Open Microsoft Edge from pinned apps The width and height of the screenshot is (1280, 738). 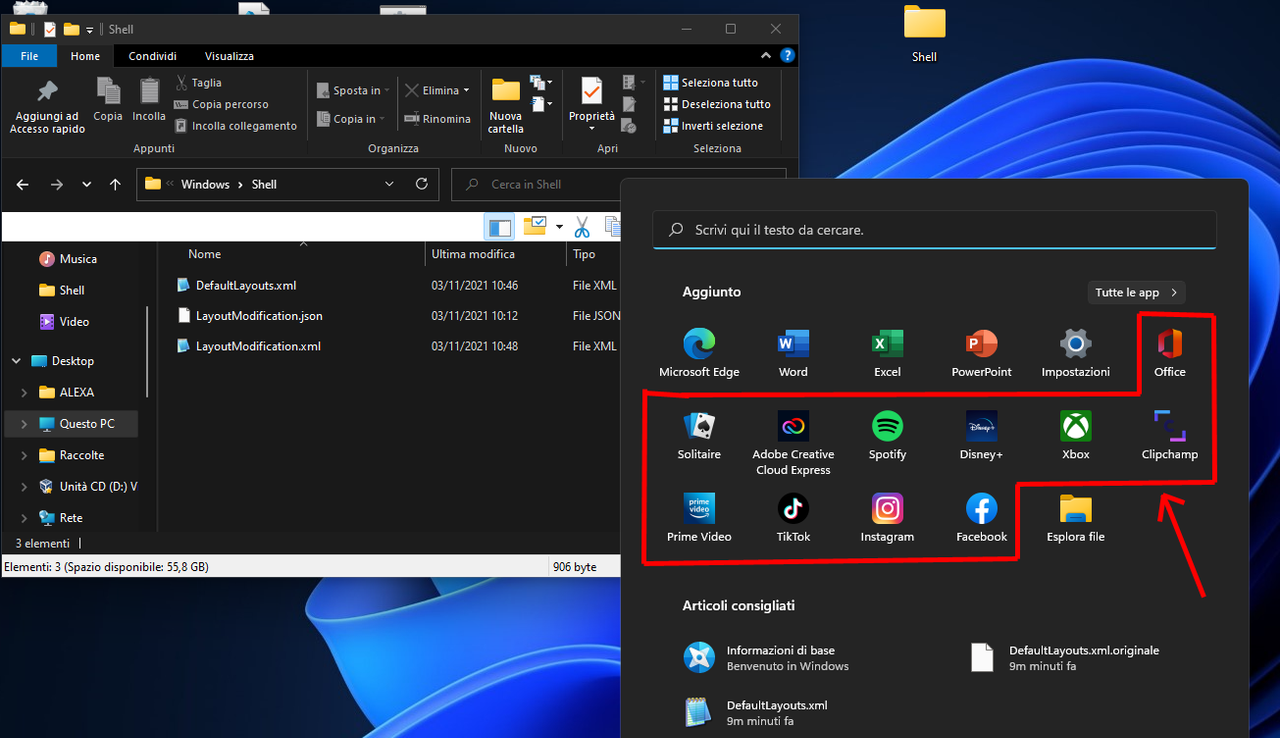click(699, 354)
